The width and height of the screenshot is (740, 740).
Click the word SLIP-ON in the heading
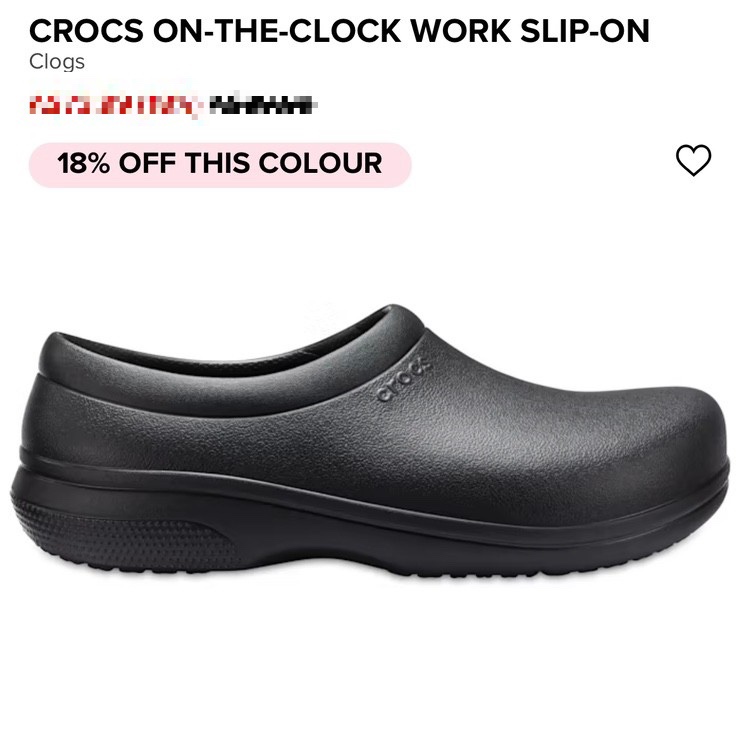(x=585, y=31)
